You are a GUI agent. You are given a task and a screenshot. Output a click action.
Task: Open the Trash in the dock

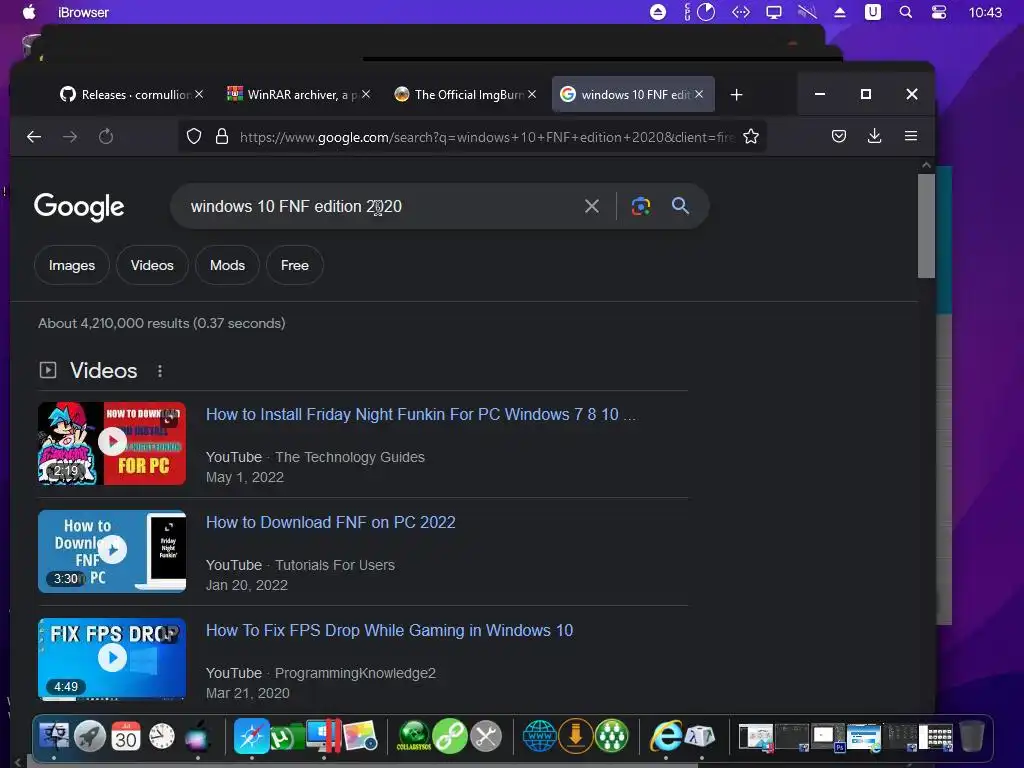972,736
